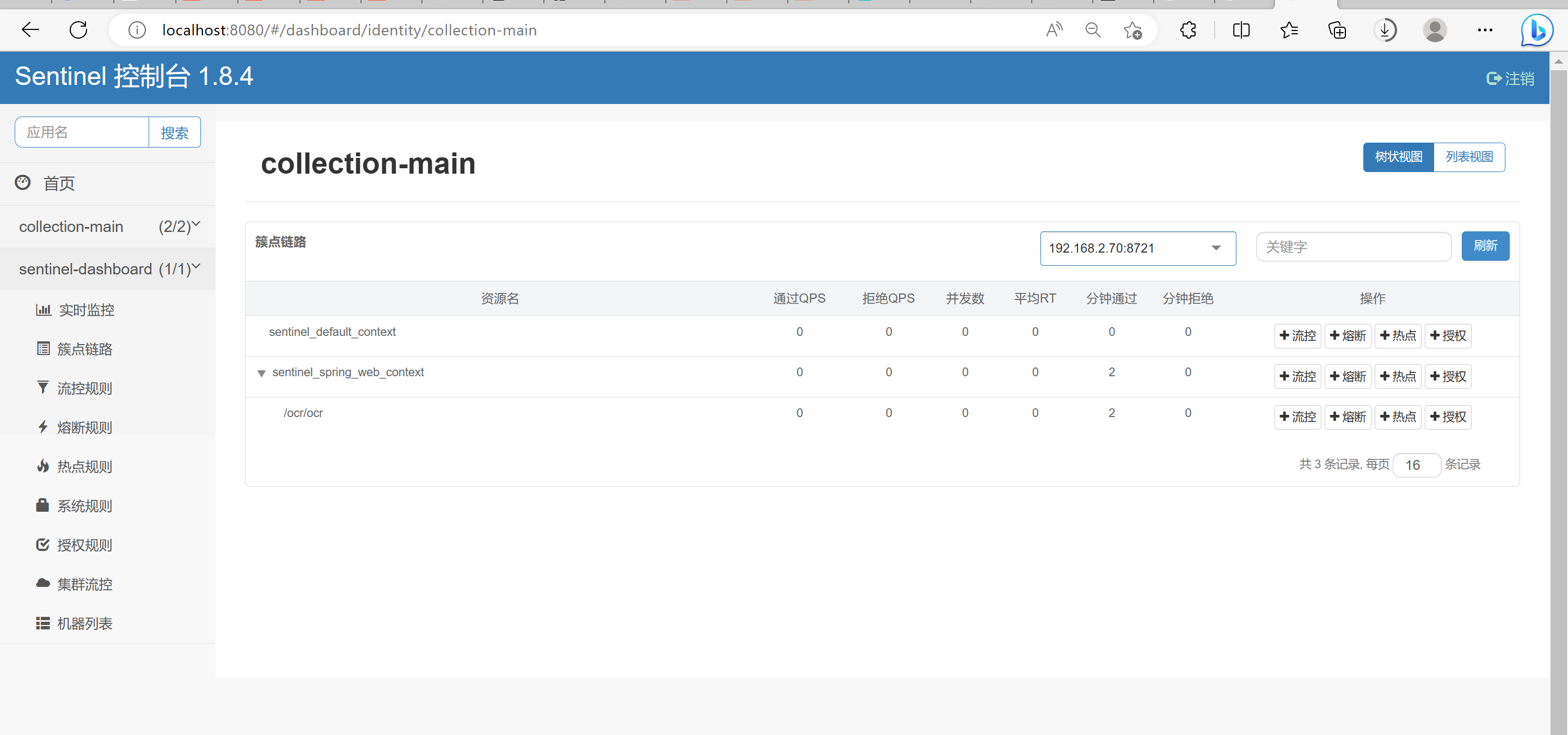Open 机器列表 (machine list) page

[84, 623]
